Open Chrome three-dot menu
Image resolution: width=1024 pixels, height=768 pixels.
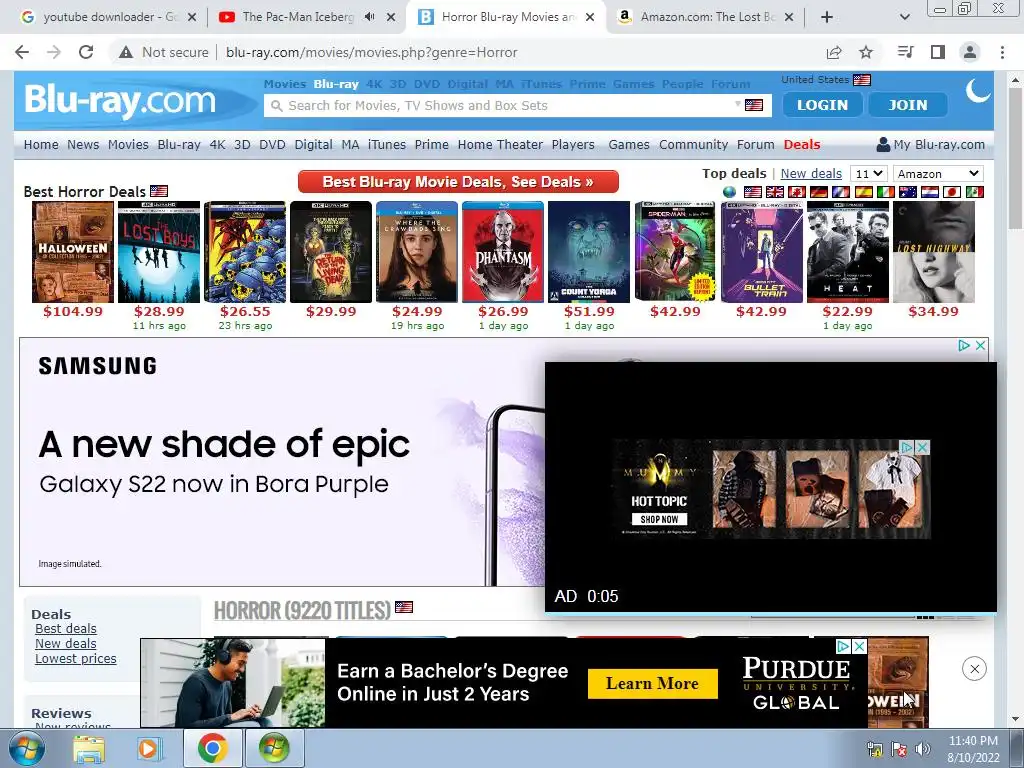tap(1002, 52)
